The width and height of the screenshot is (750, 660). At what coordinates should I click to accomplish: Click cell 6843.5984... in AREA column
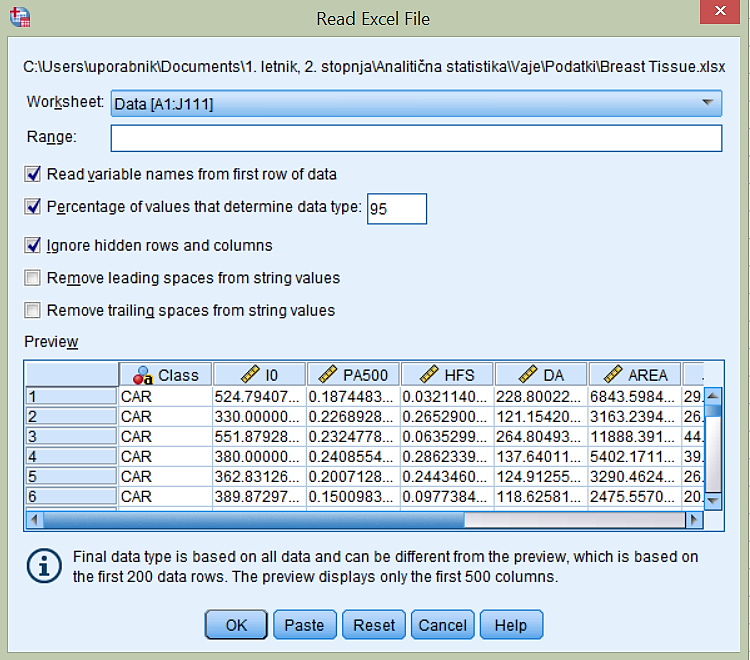tap(634, 396)
